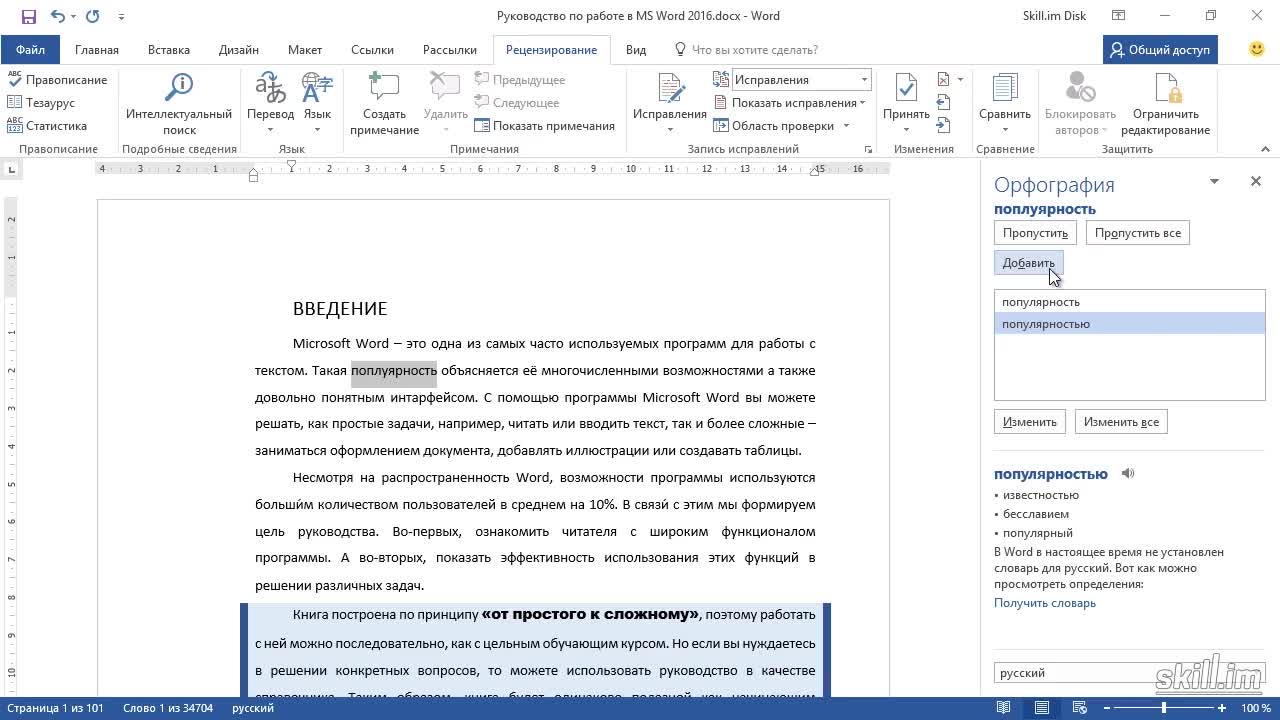Collapse the ribbon with the chevron

1265,150
